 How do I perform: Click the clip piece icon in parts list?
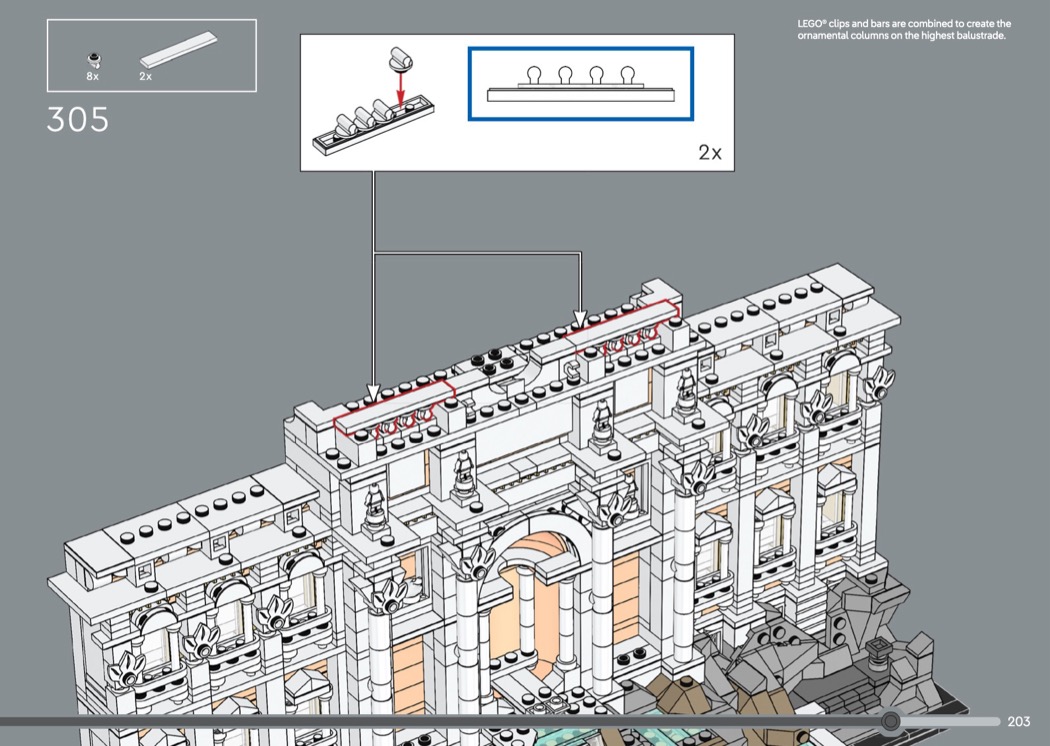[x=92, y=58]
